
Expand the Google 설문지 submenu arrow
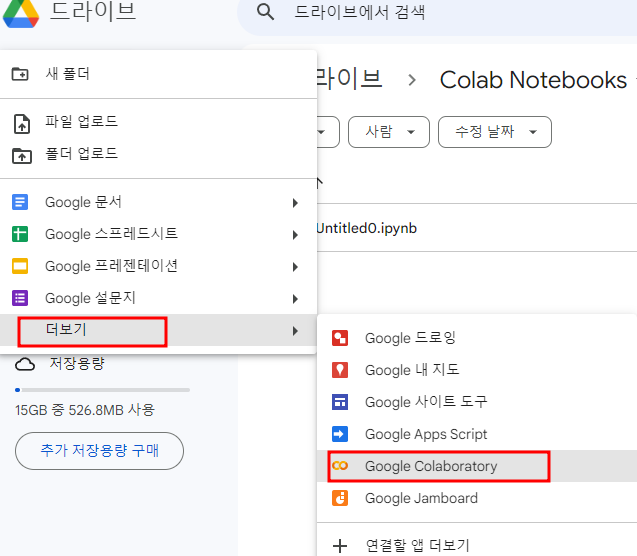pos(295,299)
